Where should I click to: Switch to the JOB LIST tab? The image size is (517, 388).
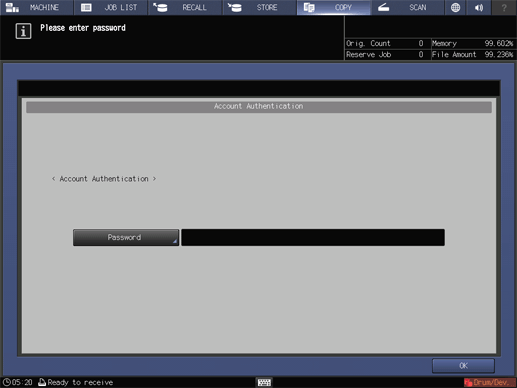pos(111,7)
